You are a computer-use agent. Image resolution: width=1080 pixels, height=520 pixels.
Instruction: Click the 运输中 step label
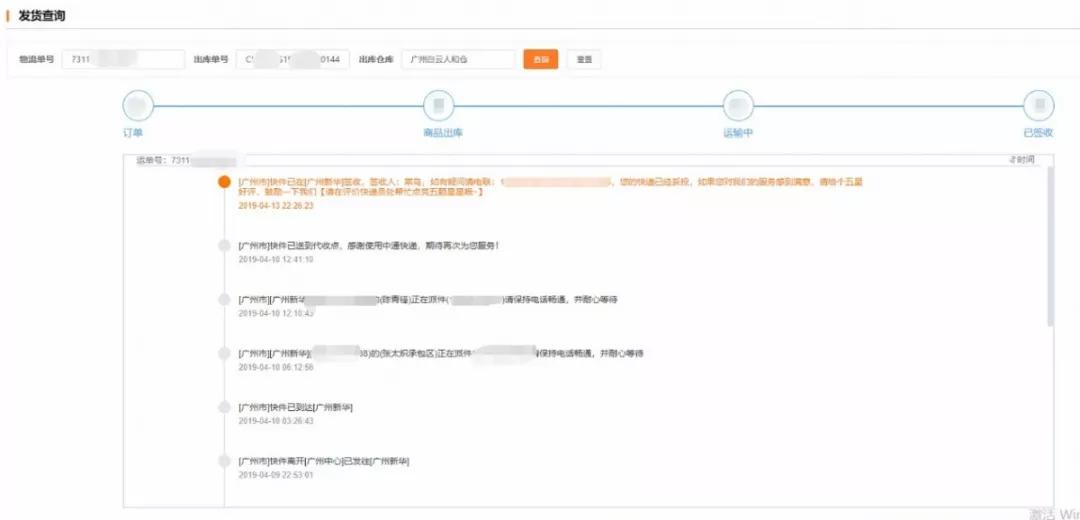tap(738, 132)
